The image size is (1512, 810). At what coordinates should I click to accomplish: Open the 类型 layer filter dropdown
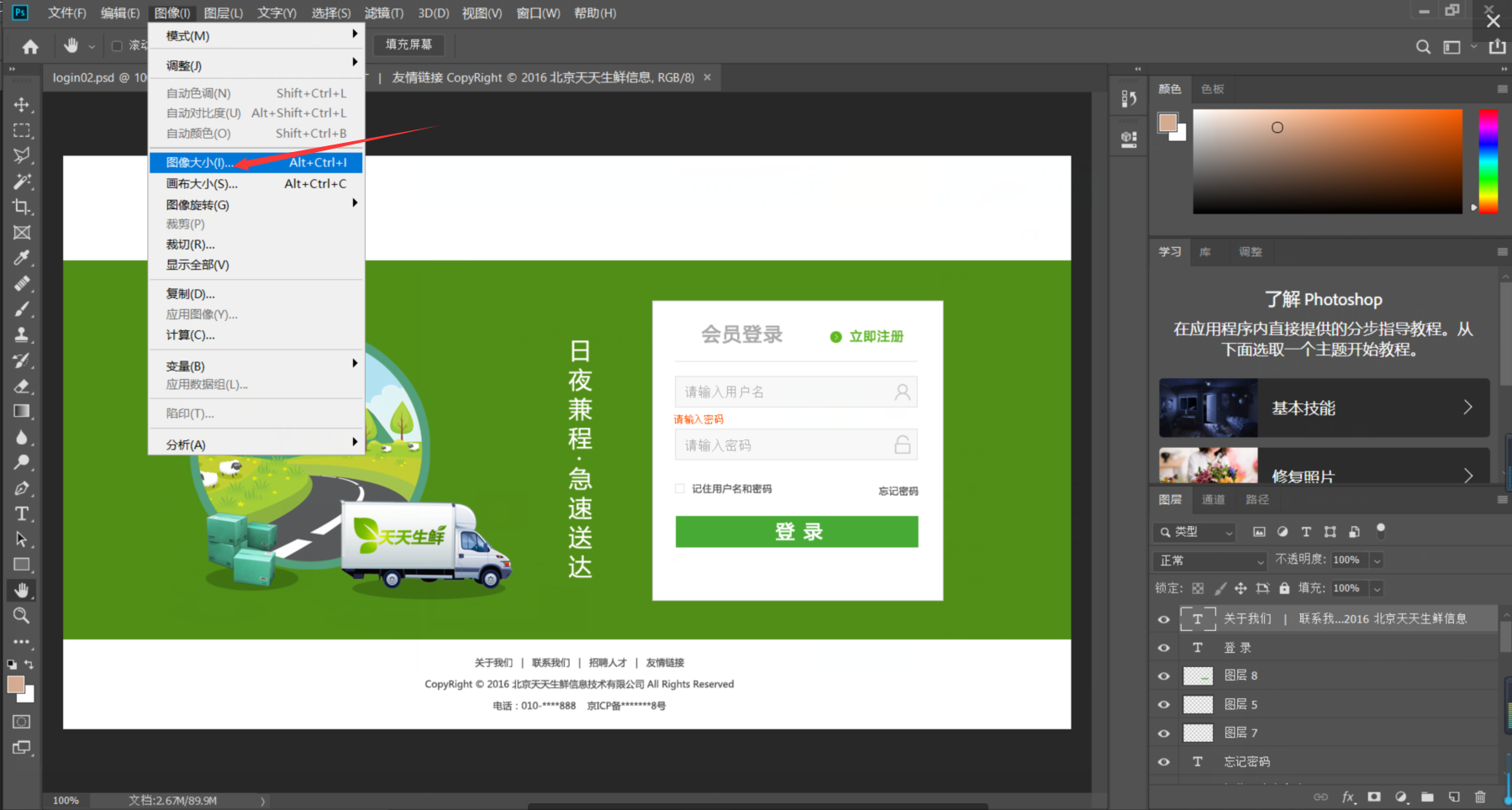click(1195, 532)
